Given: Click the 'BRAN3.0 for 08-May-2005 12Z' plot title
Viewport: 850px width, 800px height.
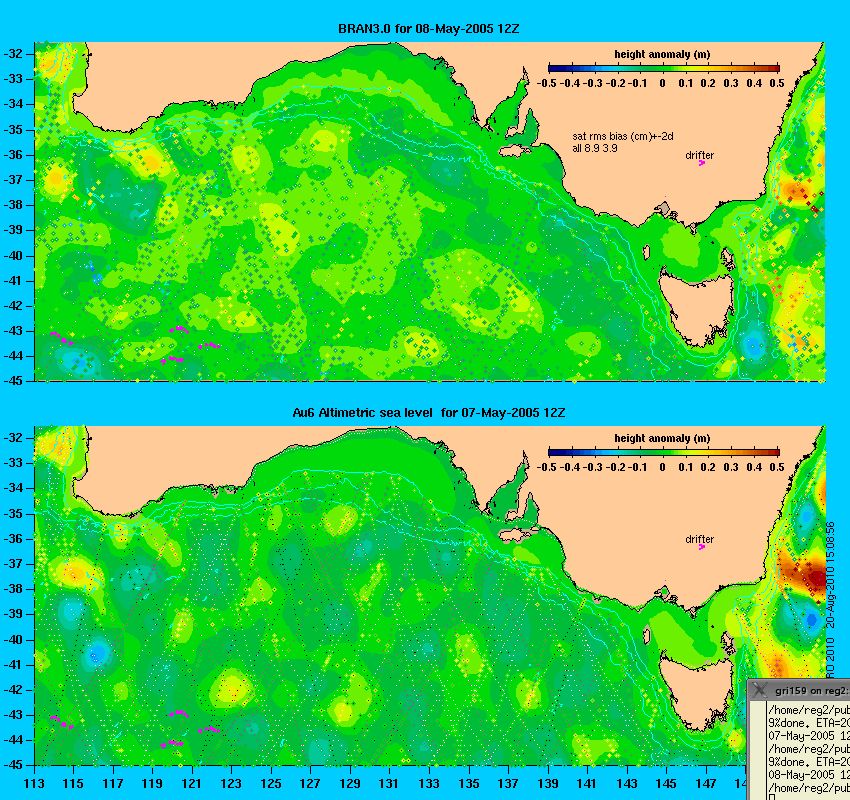Looking at the screenshot, I should [x=428, y=29].
